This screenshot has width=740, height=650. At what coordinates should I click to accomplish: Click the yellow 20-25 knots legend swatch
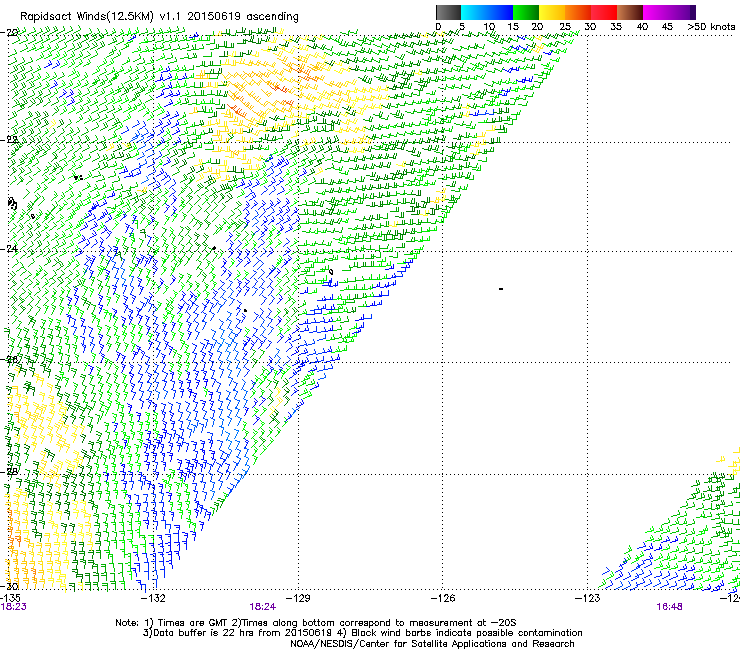(552, 12)
